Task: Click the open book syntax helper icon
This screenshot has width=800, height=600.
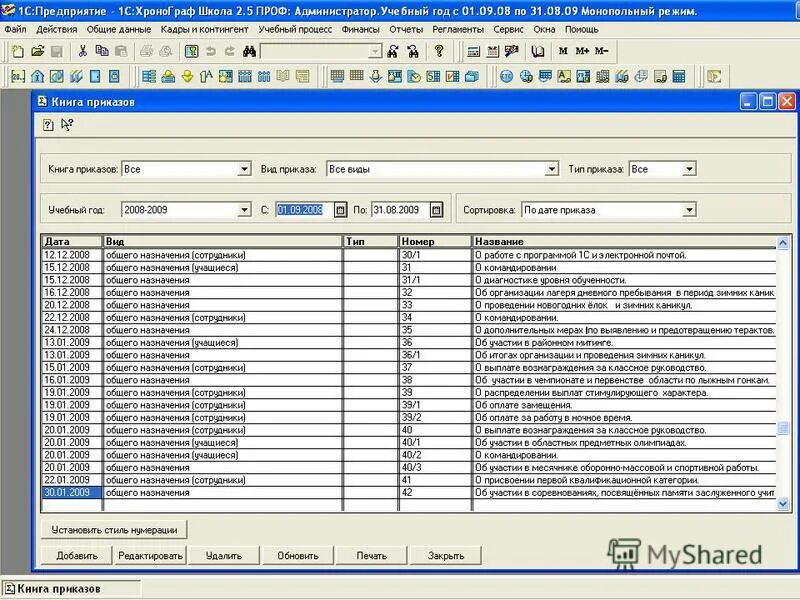Action: click(537, 52)
